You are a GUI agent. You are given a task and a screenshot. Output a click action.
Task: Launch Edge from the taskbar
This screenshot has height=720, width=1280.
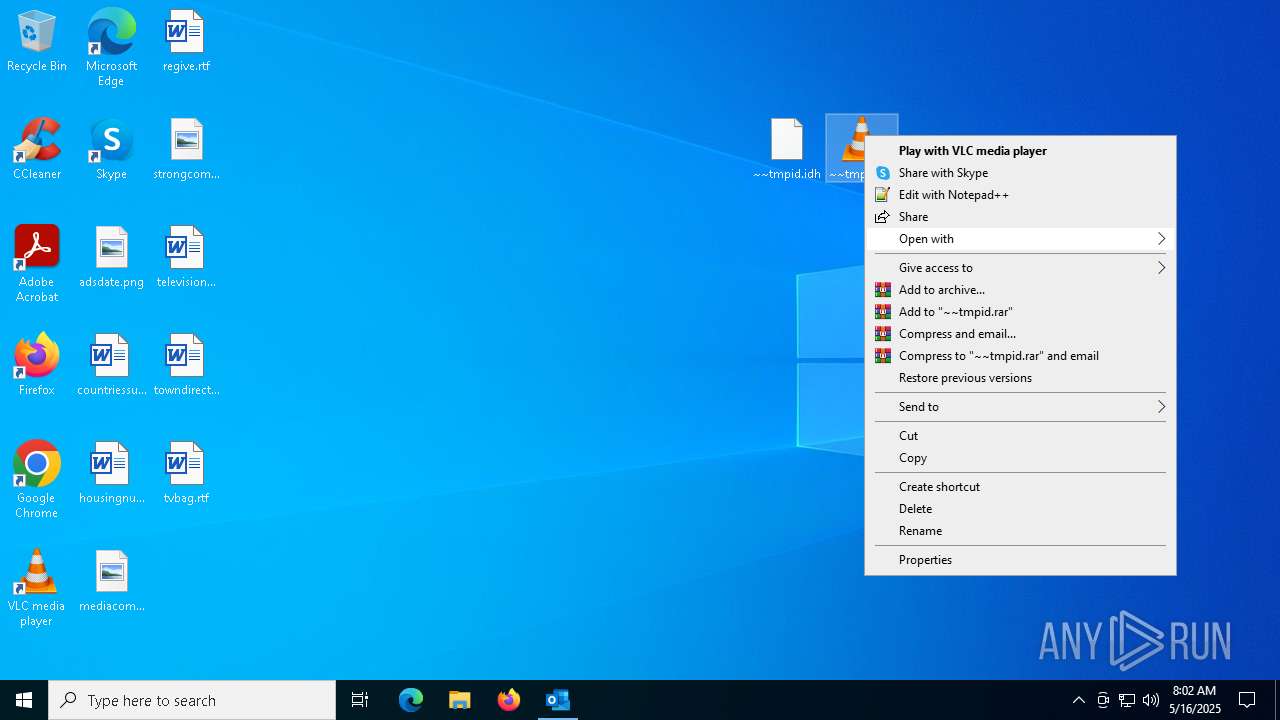point(411,700)
